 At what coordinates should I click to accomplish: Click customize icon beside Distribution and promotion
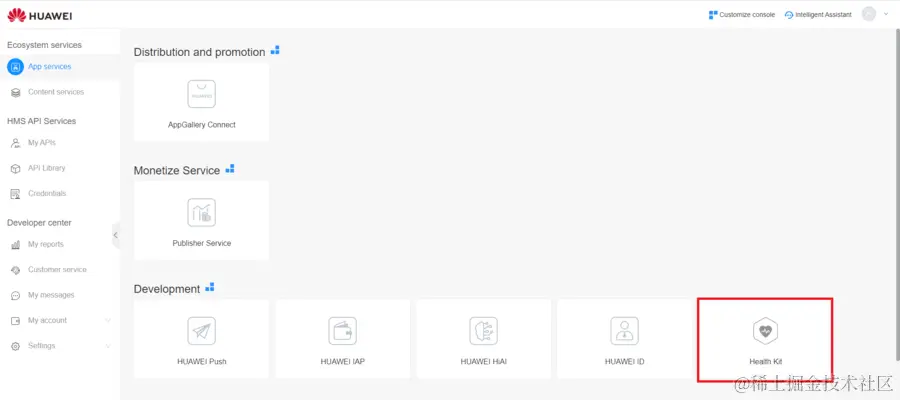pos(275,51)
